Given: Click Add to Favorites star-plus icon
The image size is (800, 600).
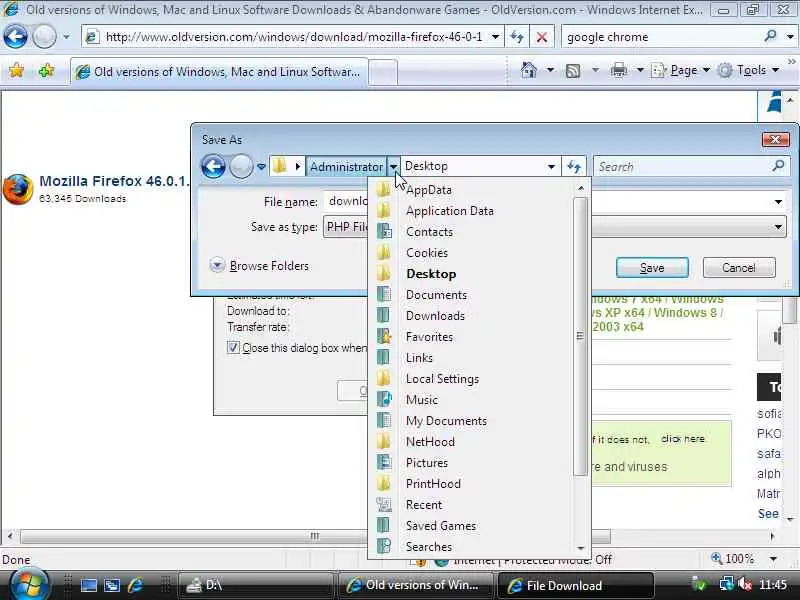Looking at the screenshot, I should [46, 70].
